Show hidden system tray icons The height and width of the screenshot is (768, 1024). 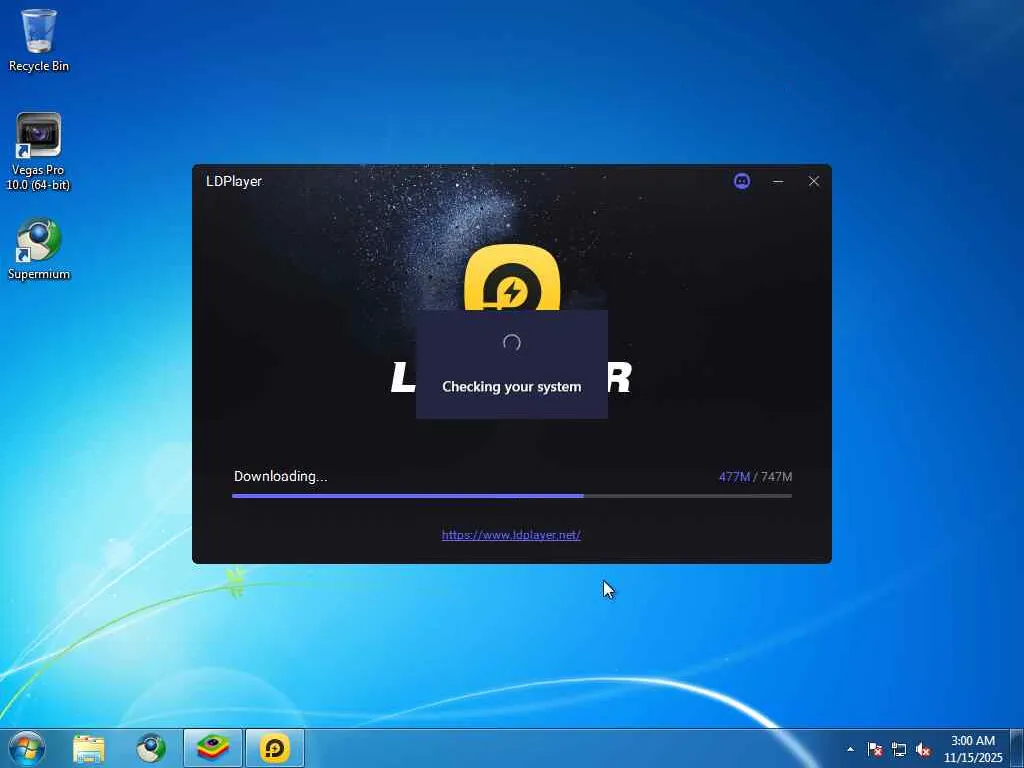[x=850, y=749]
